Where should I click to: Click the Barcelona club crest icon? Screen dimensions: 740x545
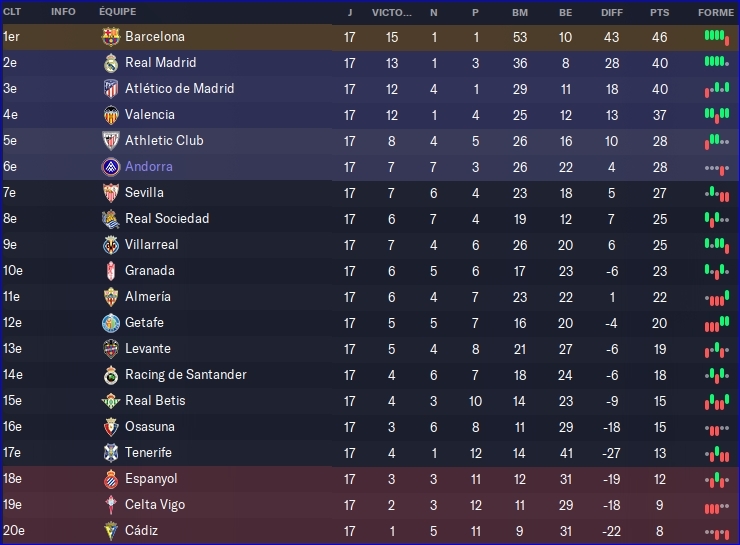(x=111, y=37)
